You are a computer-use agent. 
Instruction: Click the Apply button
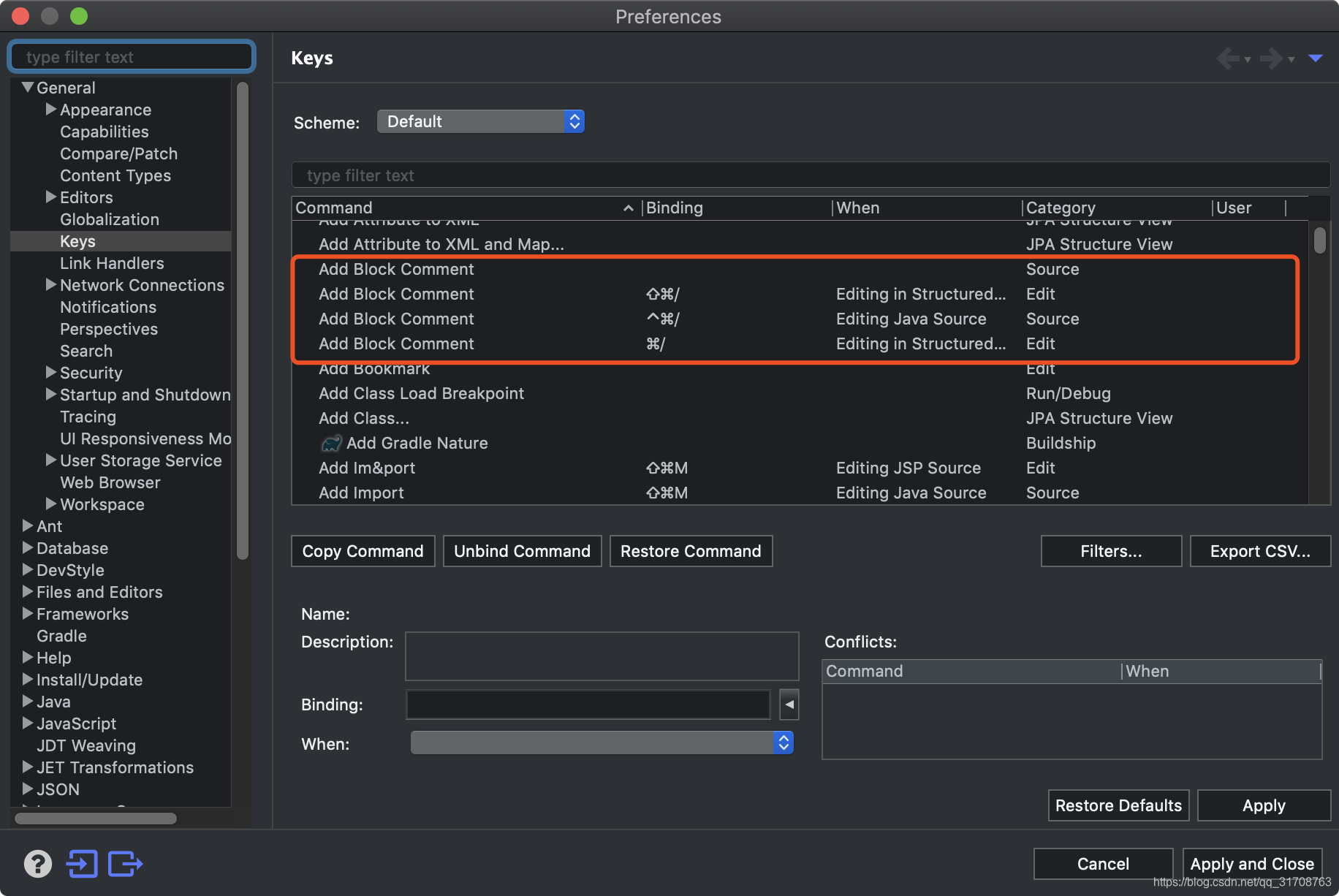(1264, 805)
